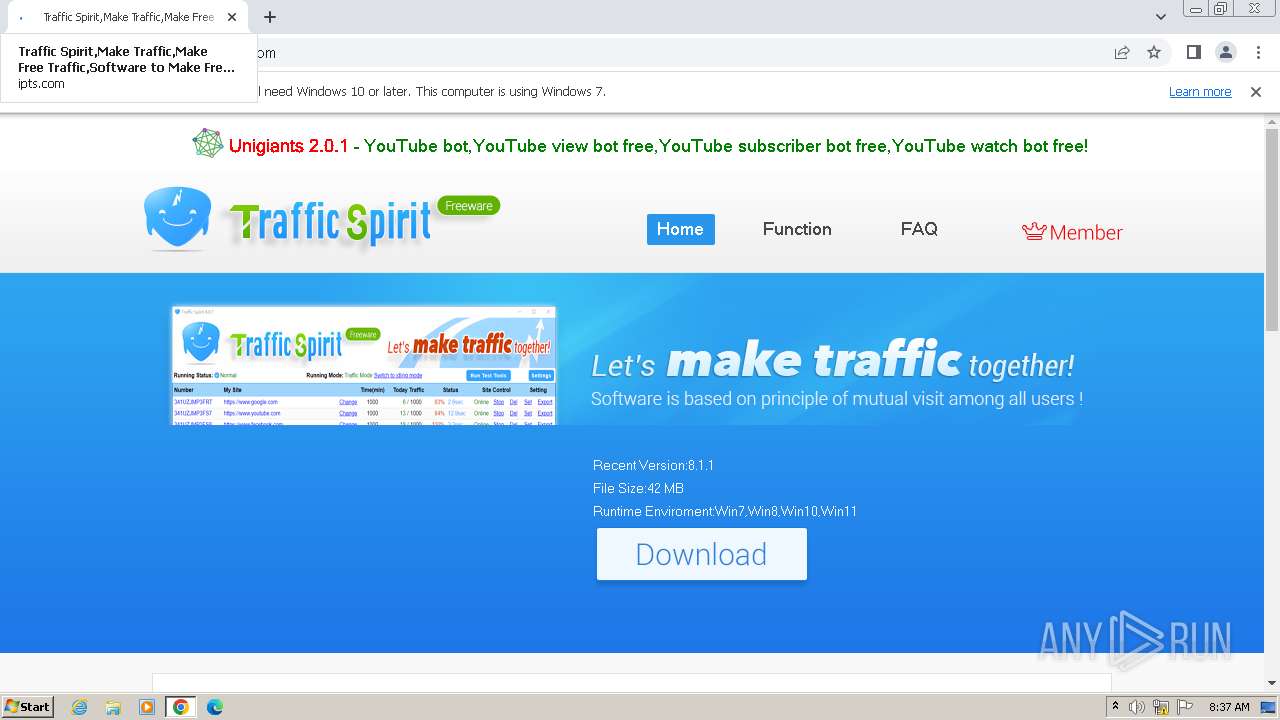1280x720 pixels.
Task: Dismiss the Windows 10 requirement notification bar
Action: pyautogui.click(x=1256, y=91)
